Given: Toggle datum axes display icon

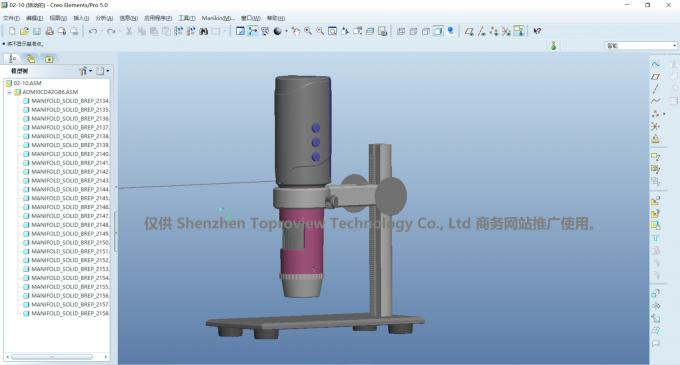Looking at the screenshot, I should coord(481,31).
